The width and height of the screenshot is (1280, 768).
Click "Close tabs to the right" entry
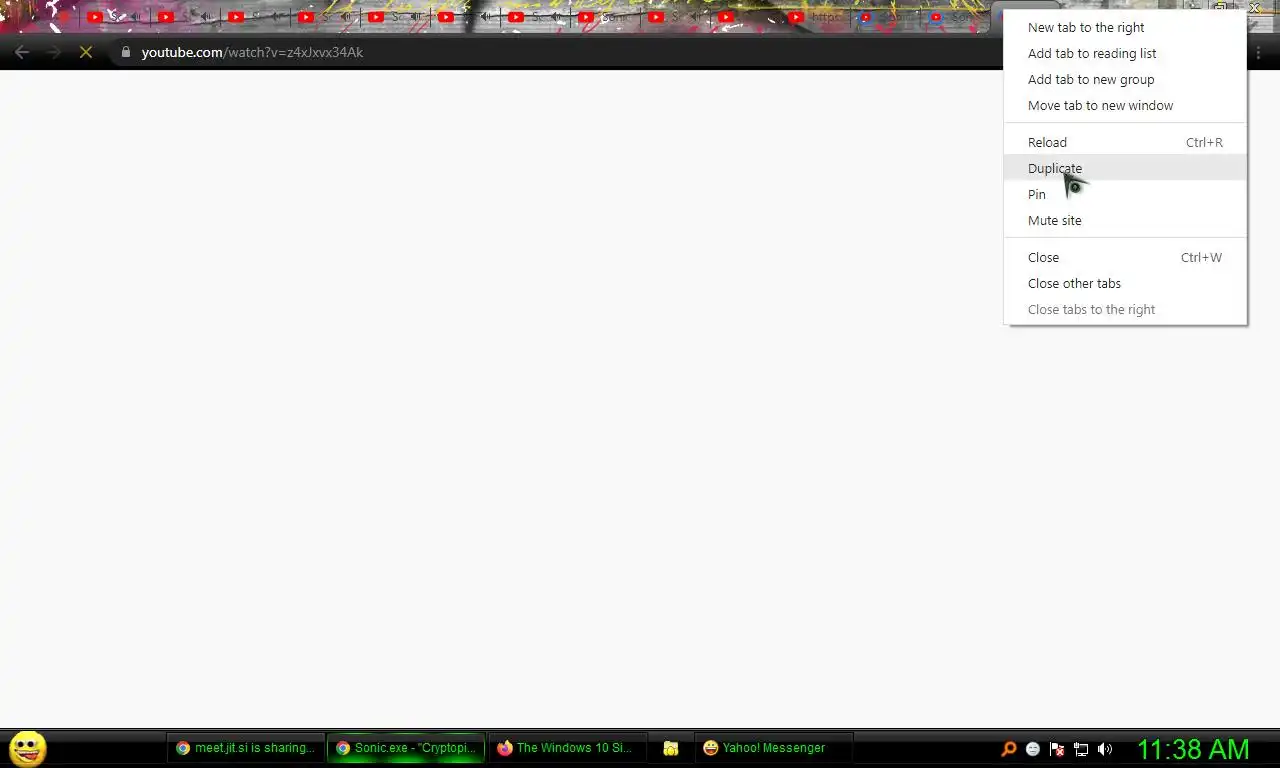[1125, 309]
